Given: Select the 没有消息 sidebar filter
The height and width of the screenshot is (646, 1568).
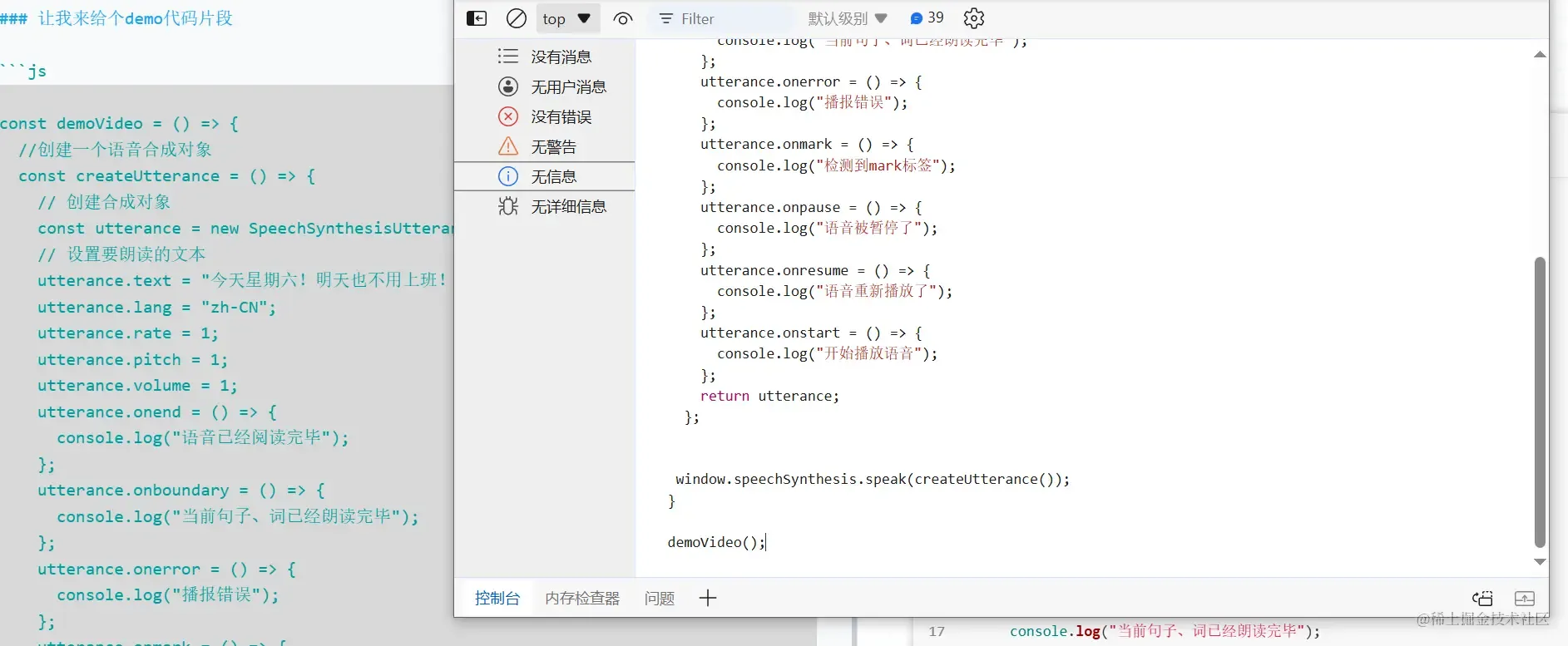Looking at the screenshot, I should pos(545,57).
